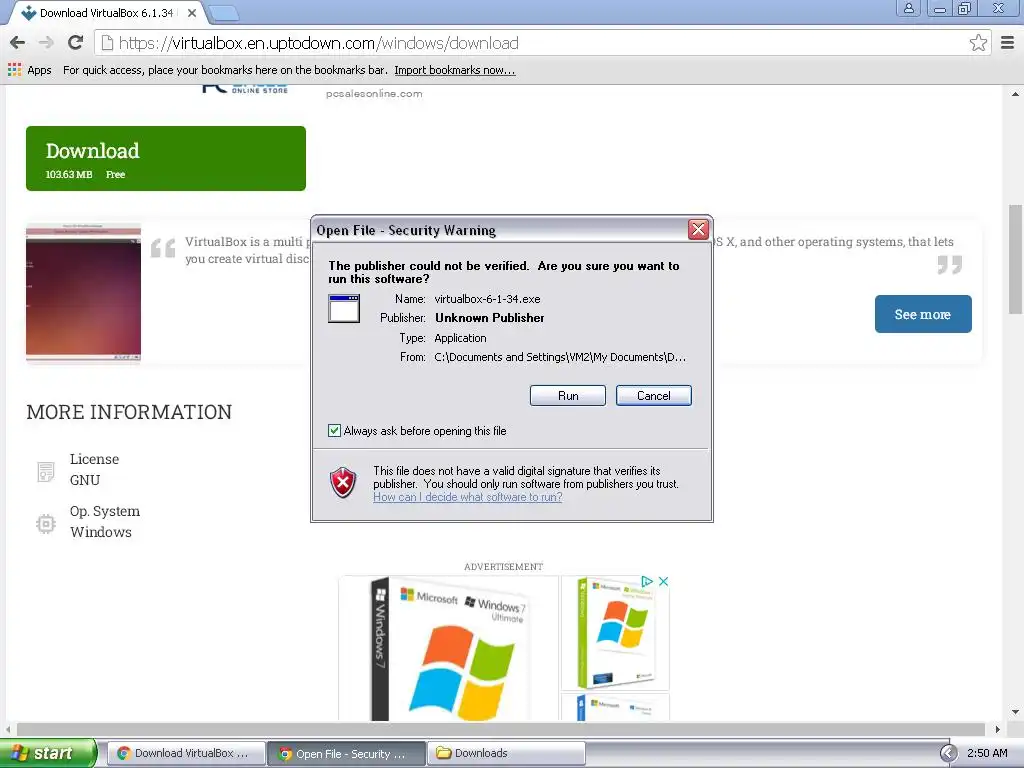
Task: Click the red shield warning icon
Action: tap(344, 483)
